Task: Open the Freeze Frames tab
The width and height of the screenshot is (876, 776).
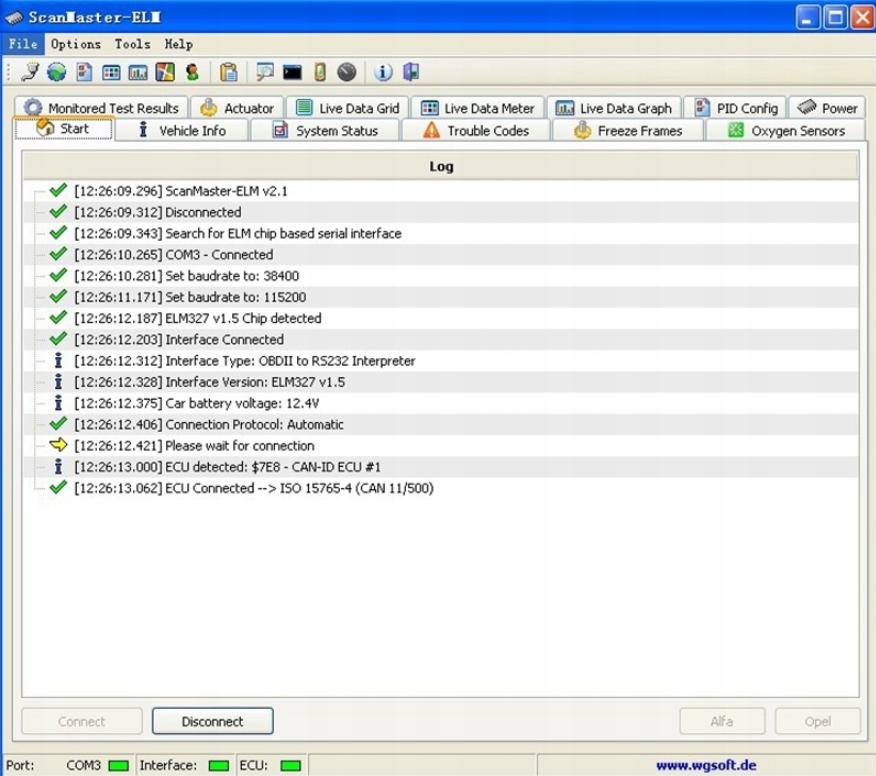Action: [x=628, y=130]
